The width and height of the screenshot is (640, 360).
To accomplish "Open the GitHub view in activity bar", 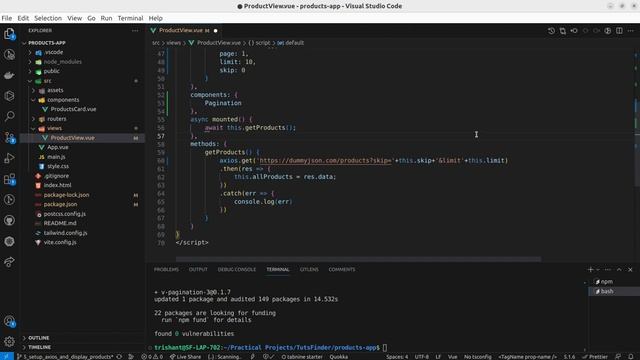I will (9, 220).
